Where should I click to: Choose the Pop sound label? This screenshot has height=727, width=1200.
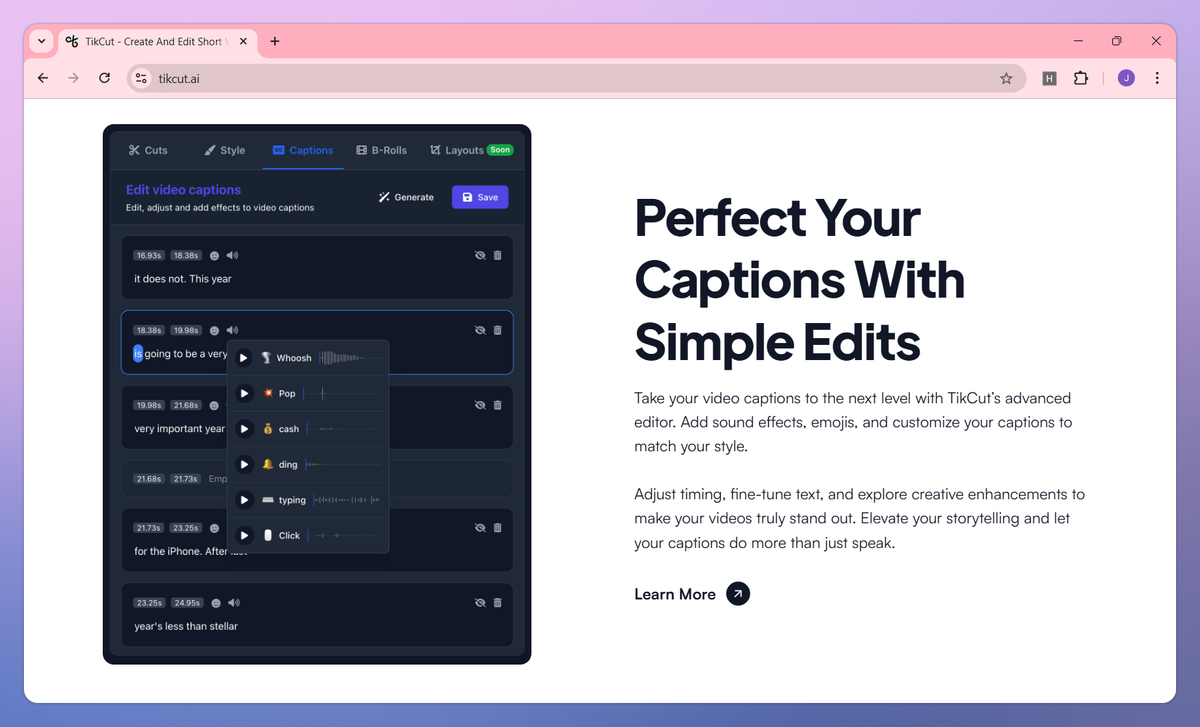pyautogui.click(x=287, y=394)
